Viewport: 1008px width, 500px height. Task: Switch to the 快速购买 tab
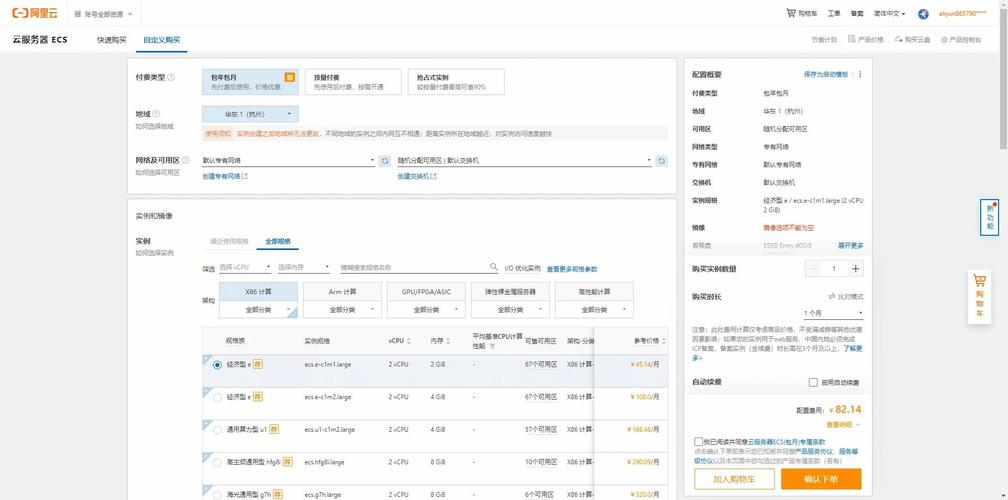(x=112, y=40)
